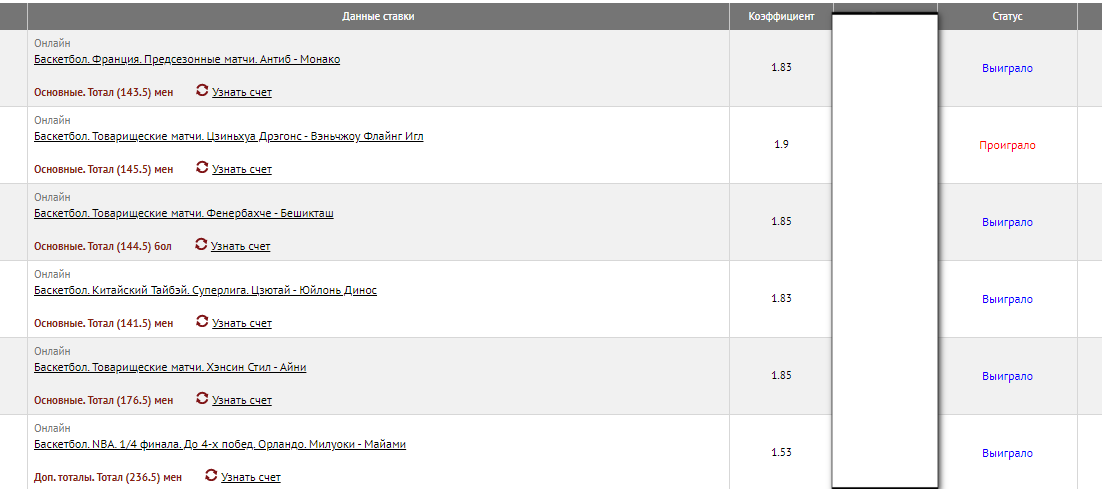Viewport: 1102px width, 489px height.
Task: Open NBA Милуоки - Майами match link
Action: [220, 445]
